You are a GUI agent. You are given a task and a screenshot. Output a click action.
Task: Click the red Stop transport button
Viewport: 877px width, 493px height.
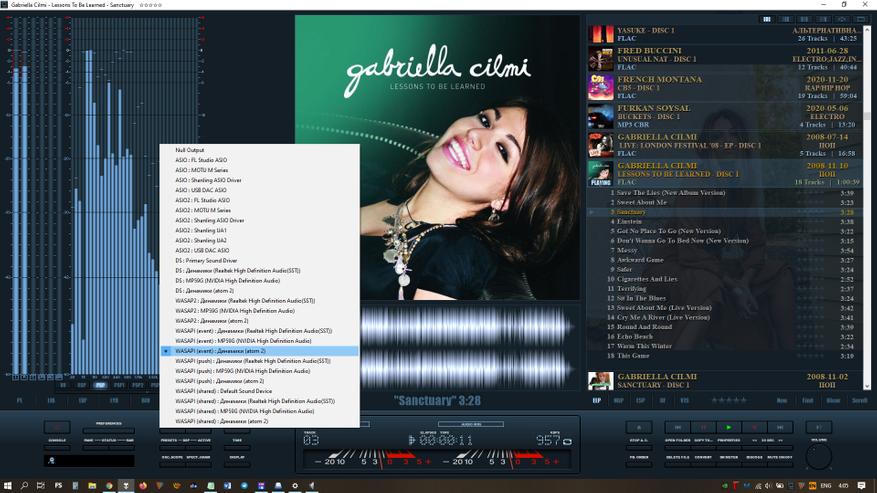pos(755,427)
